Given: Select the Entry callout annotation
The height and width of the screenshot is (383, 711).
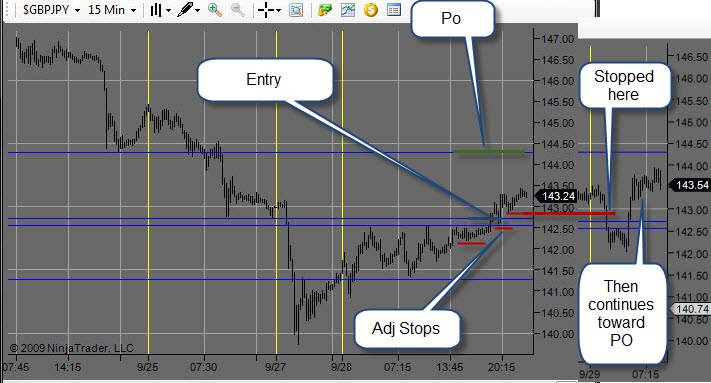Looking at the screenshot, I should pyautogui.click(x=265, y=80).
